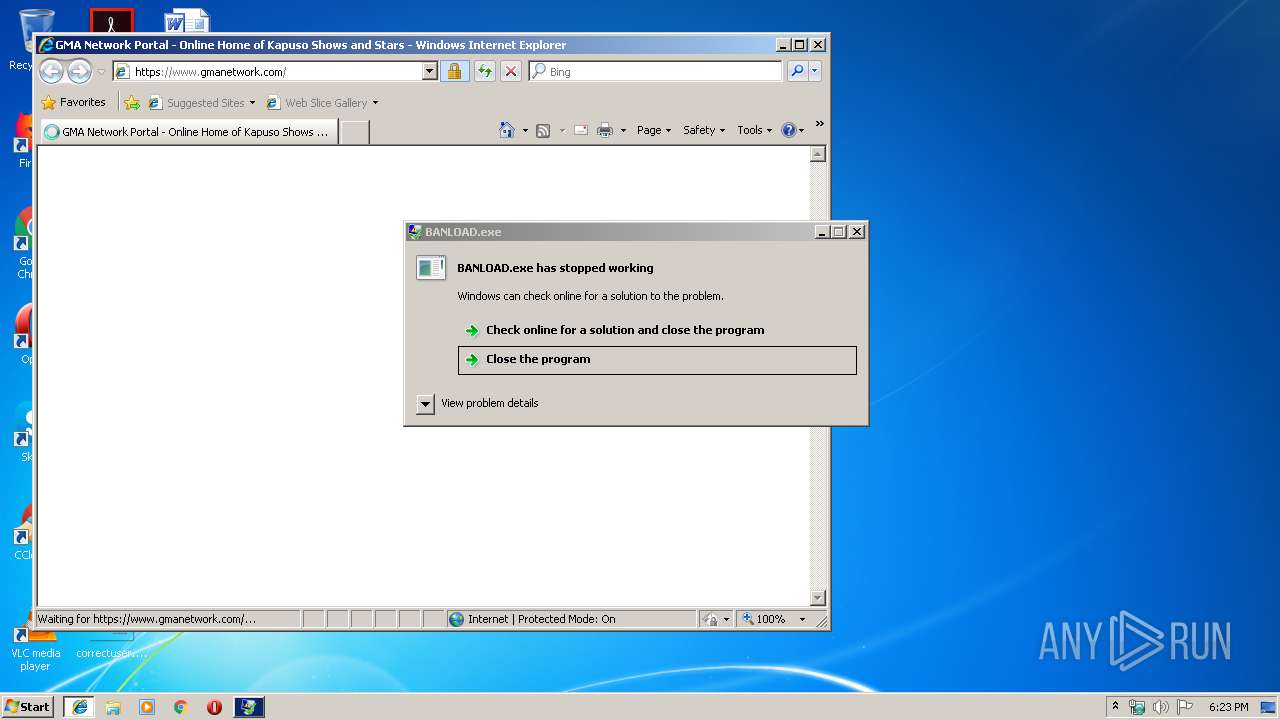Click the security padlock icon
The width and height of the screenshot is (1280, 720).
454,72
